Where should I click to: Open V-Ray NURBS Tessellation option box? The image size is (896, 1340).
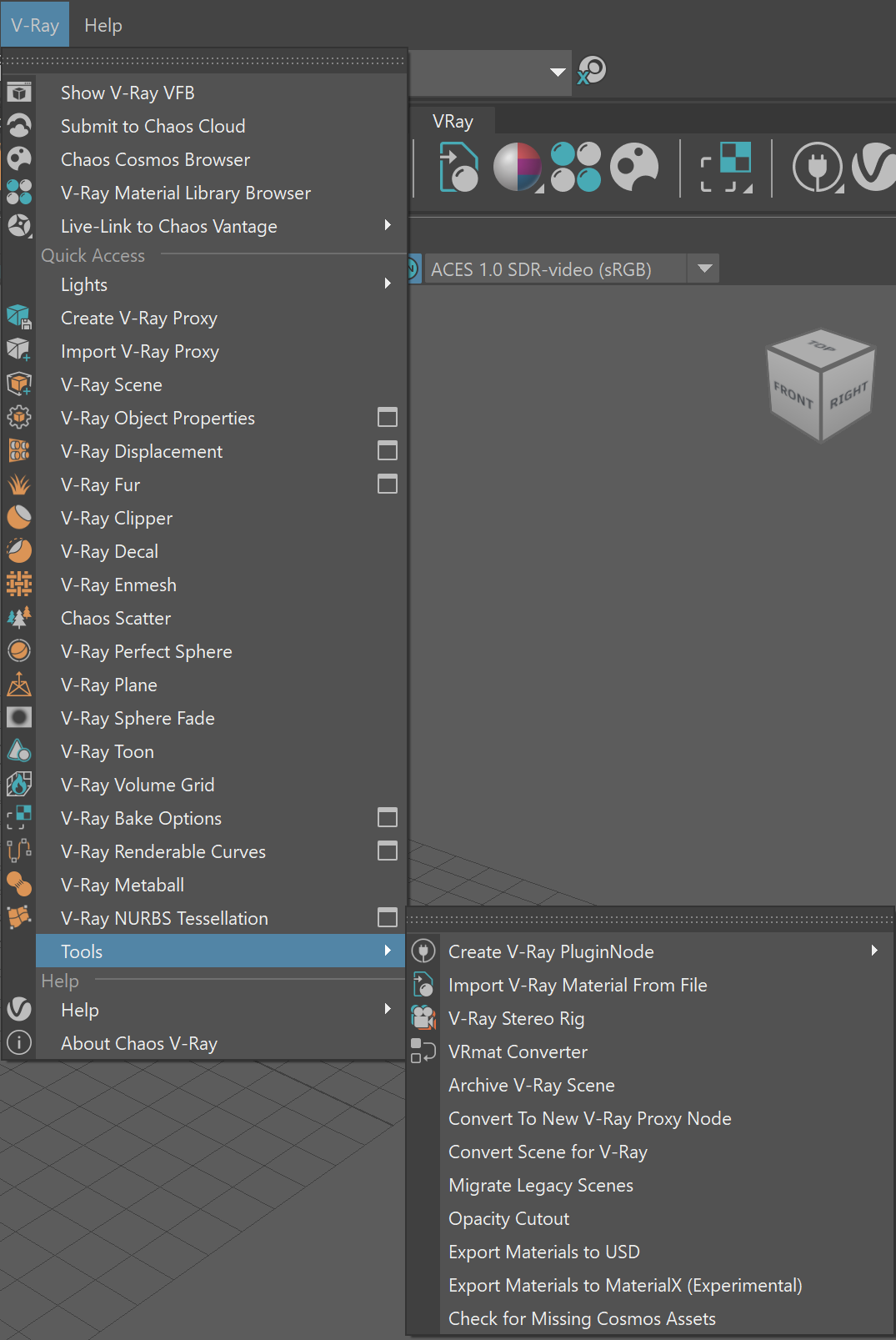388,917
